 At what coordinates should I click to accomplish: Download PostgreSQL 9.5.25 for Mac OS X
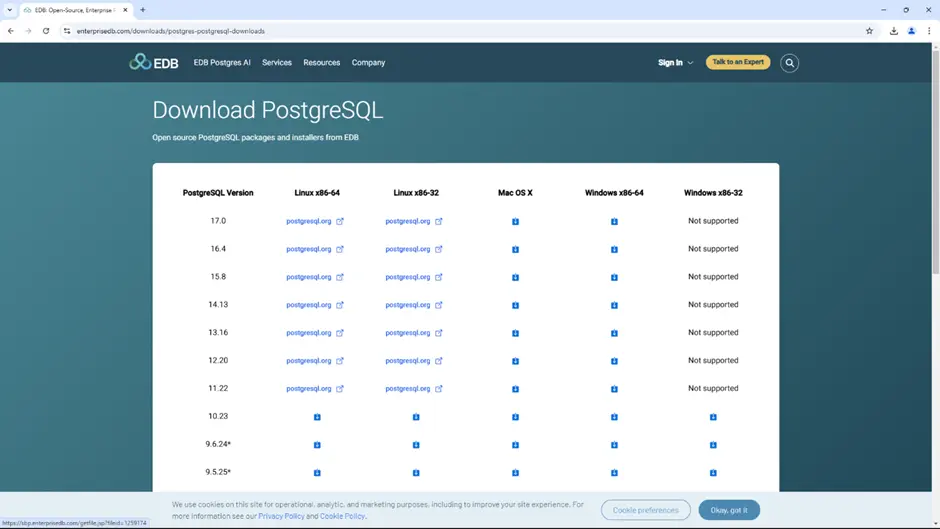[515, 472]
